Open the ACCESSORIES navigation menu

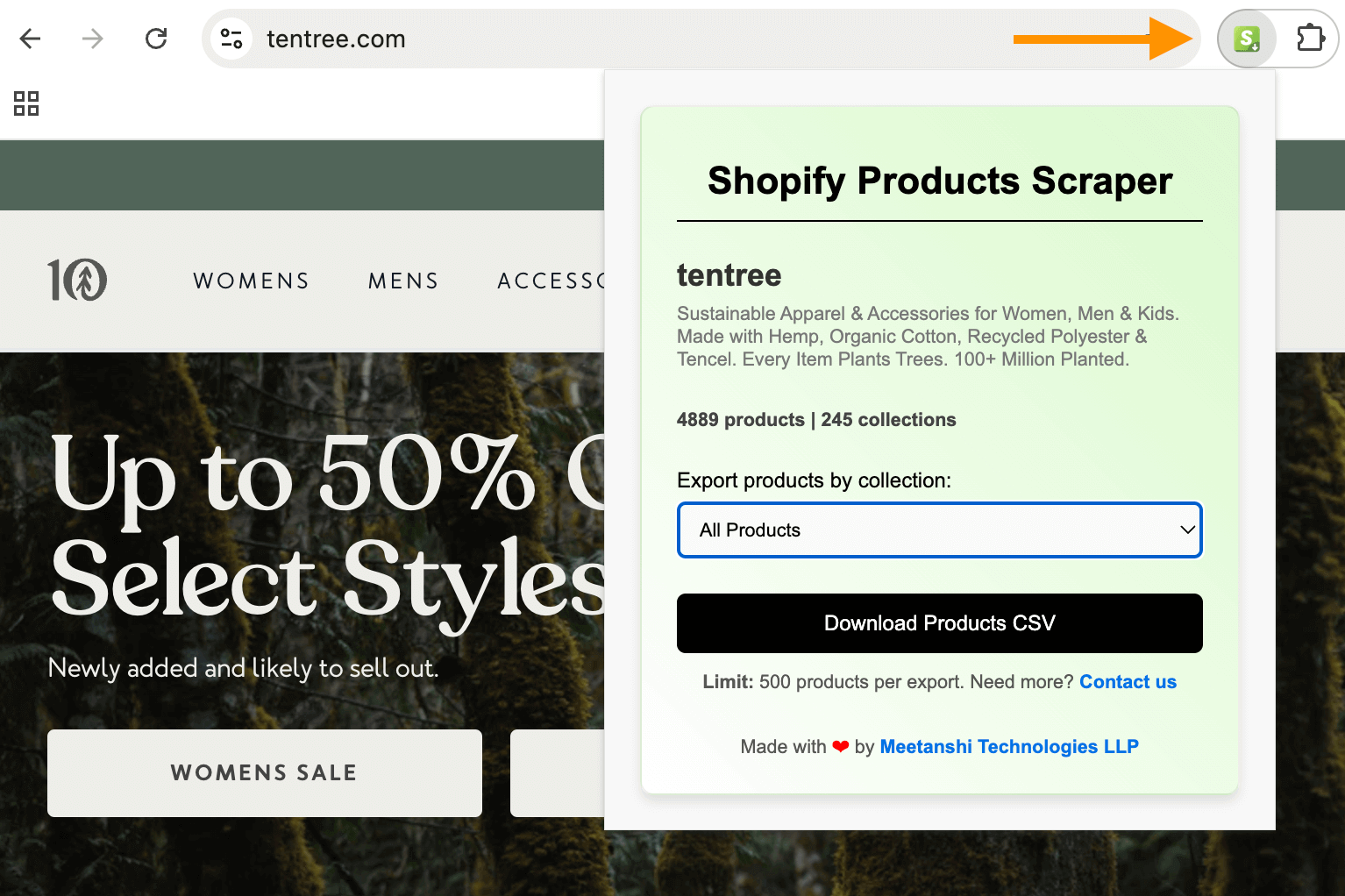[551, 281]
